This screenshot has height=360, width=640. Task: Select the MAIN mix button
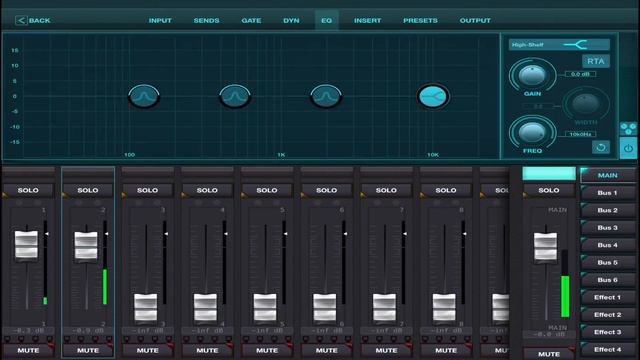pyautogui.click(x=608, y=175)
